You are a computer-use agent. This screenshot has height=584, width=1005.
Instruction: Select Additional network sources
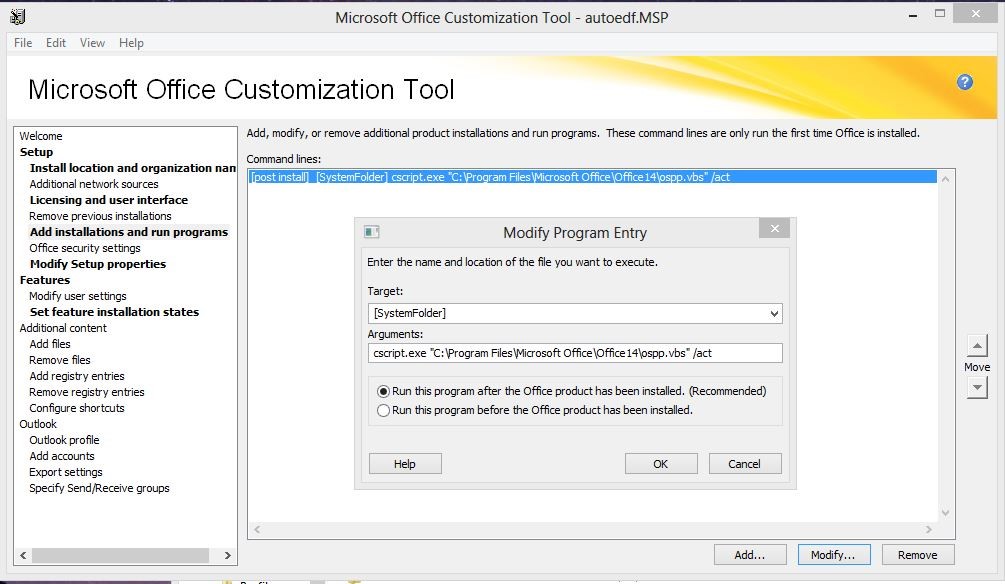[94, 184]
